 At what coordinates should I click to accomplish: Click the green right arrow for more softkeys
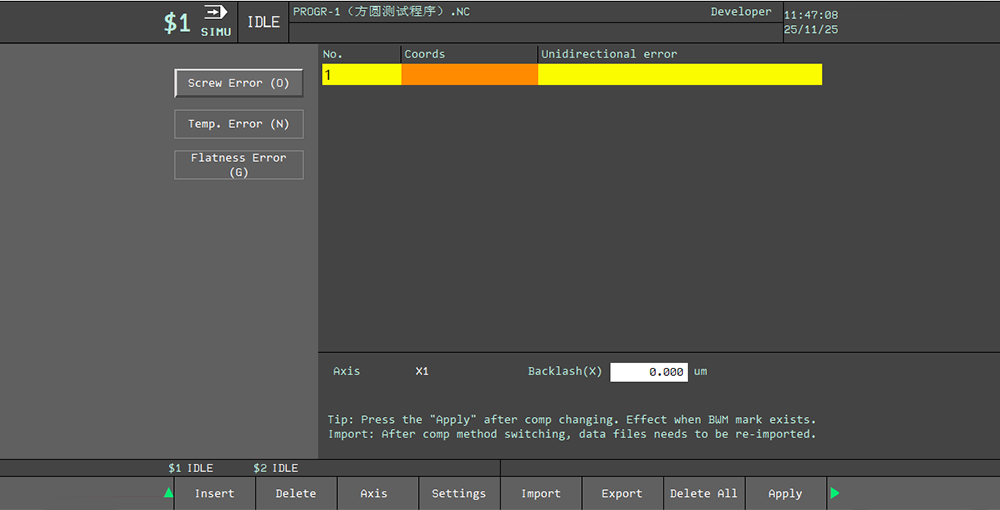click(835, 492)
